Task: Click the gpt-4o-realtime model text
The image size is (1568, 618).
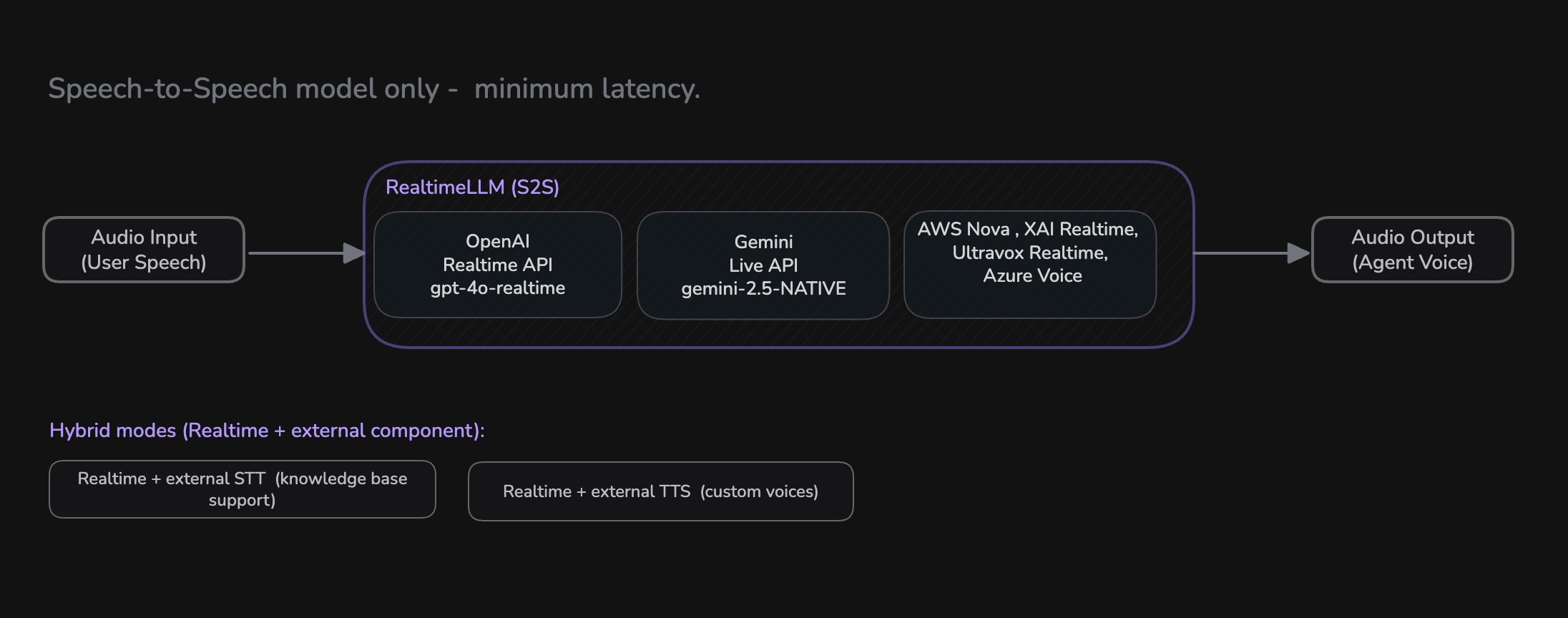Action: click(x=498, y=288)
